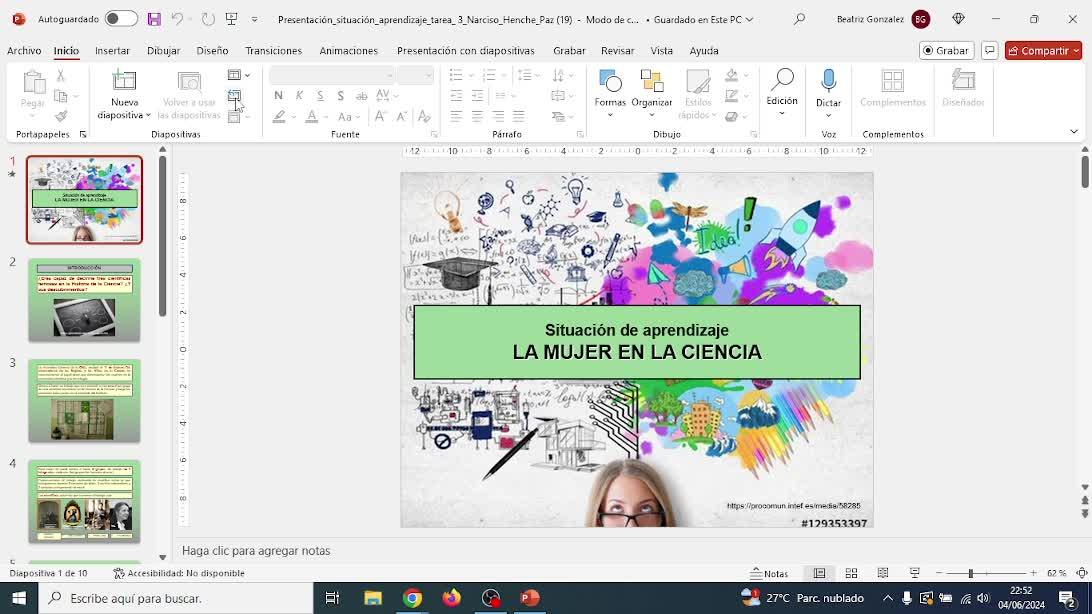Click the Nueva diapositiva icon
The height and width of the screenshot is (614, 1092).
click(124, 83)
